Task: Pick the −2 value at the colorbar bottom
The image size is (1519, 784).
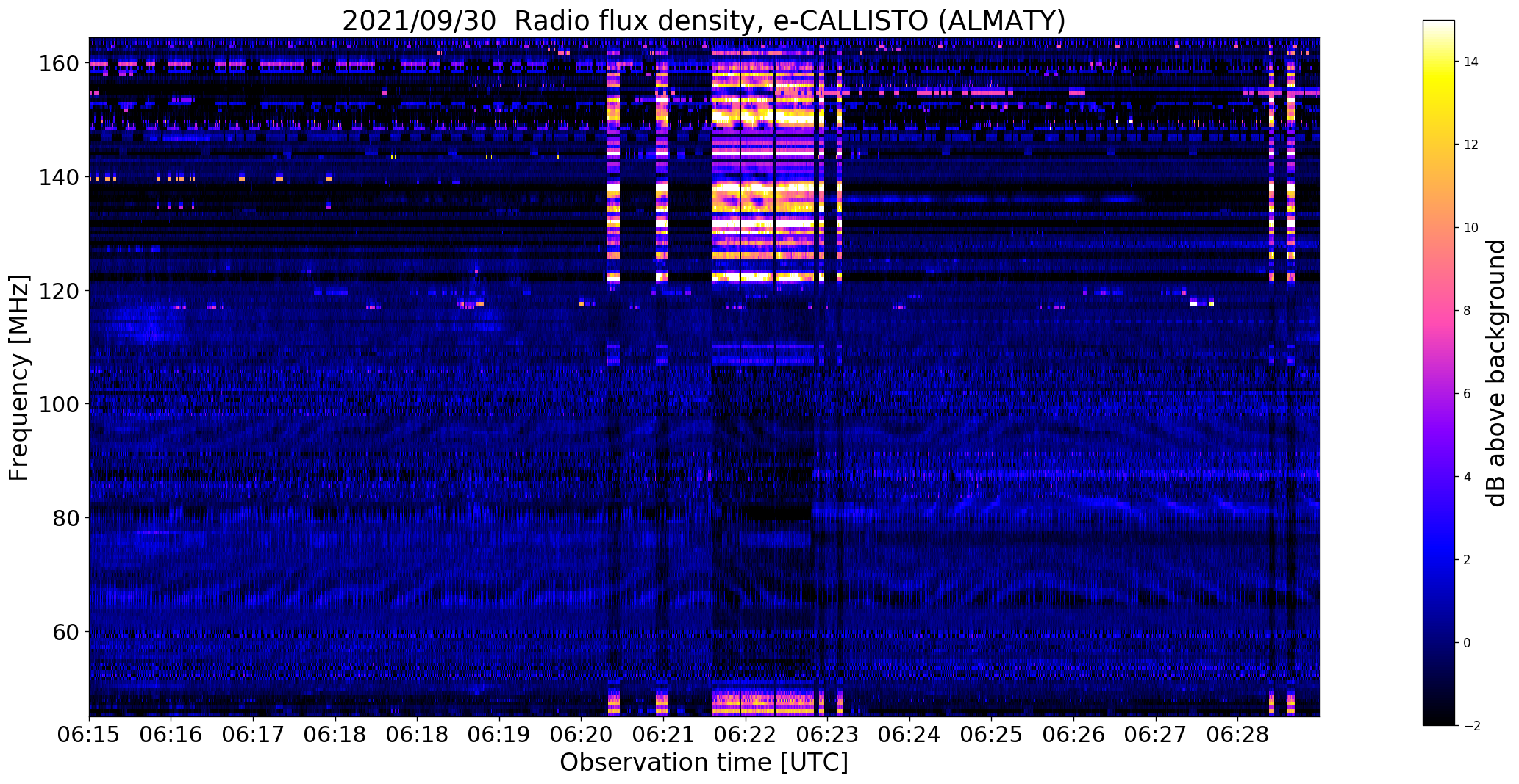Action: [x=1472, y=726]
